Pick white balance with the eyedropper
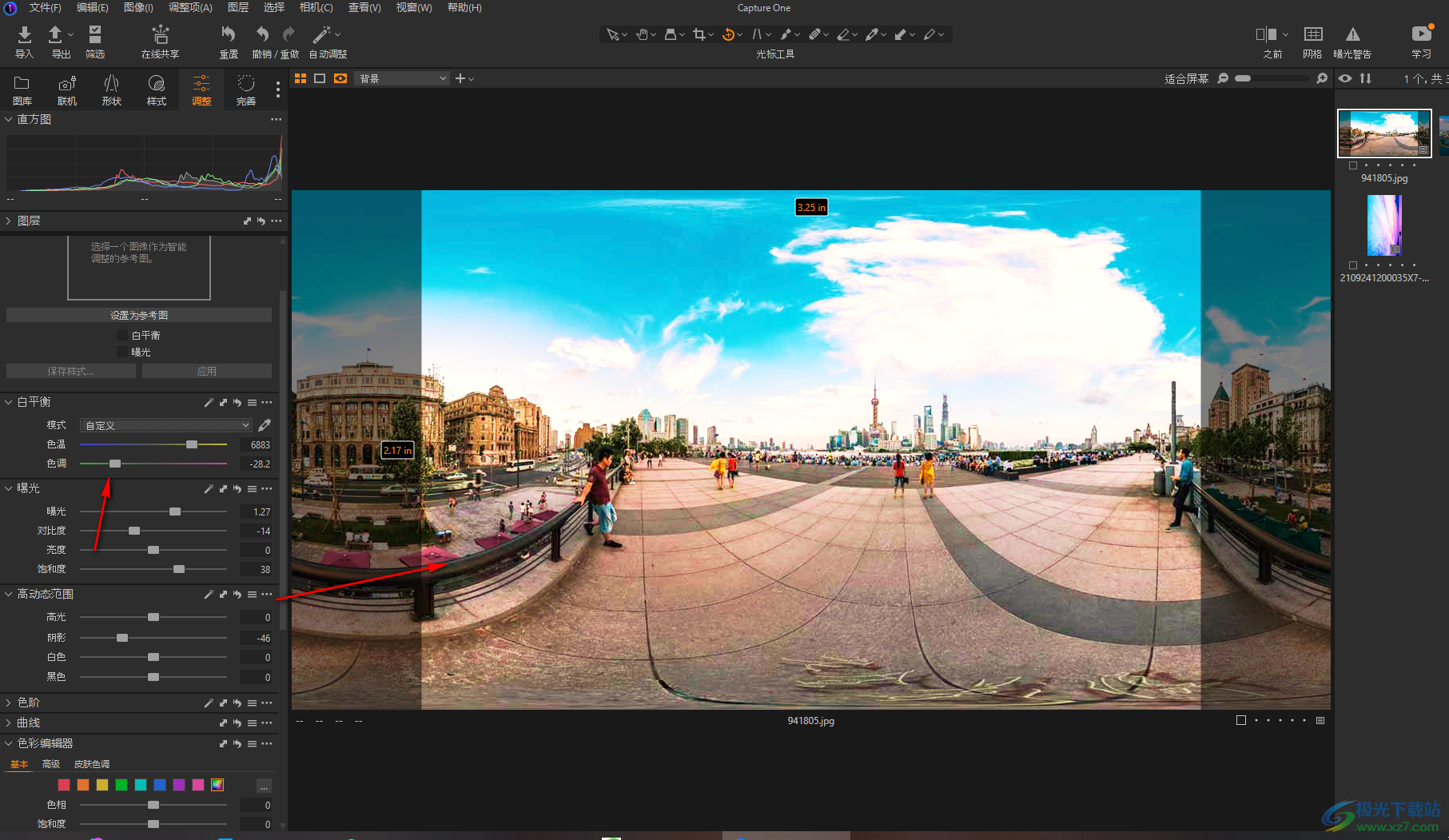The height and width of the screenshot is (840, 1449). (265, 425)
